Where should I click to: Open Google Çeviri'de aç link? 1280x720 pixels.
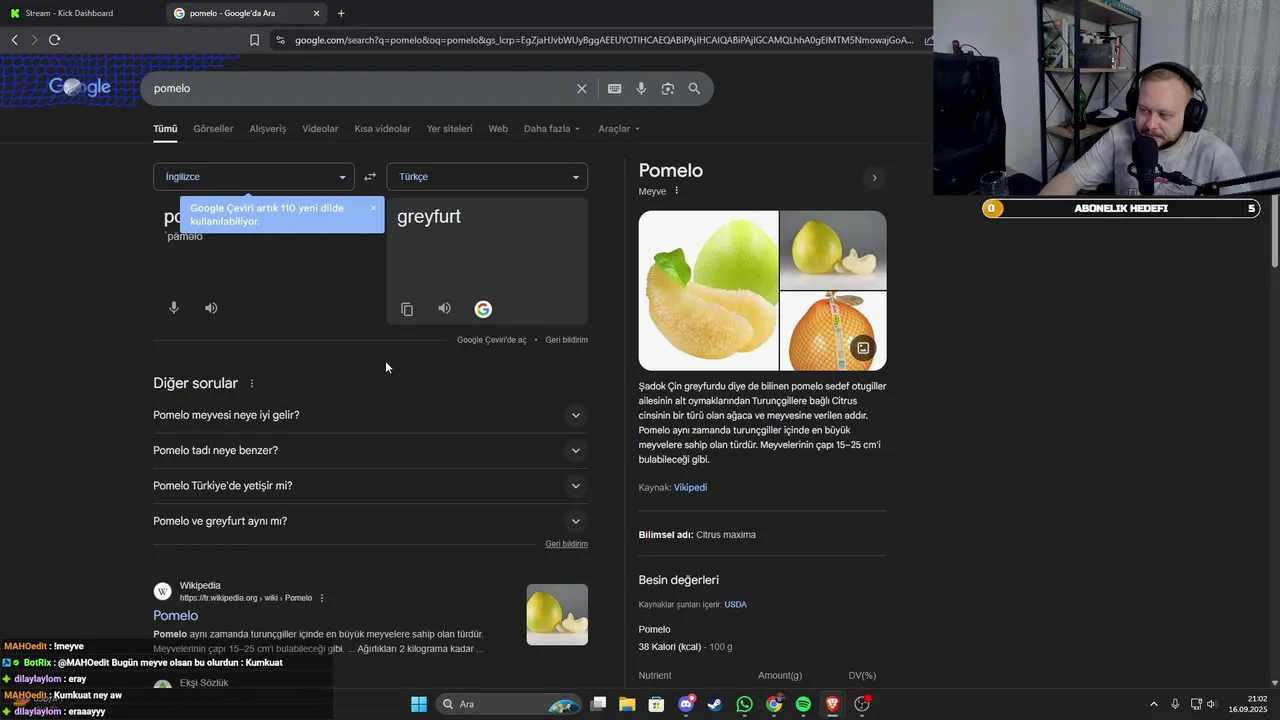(491, 340)
